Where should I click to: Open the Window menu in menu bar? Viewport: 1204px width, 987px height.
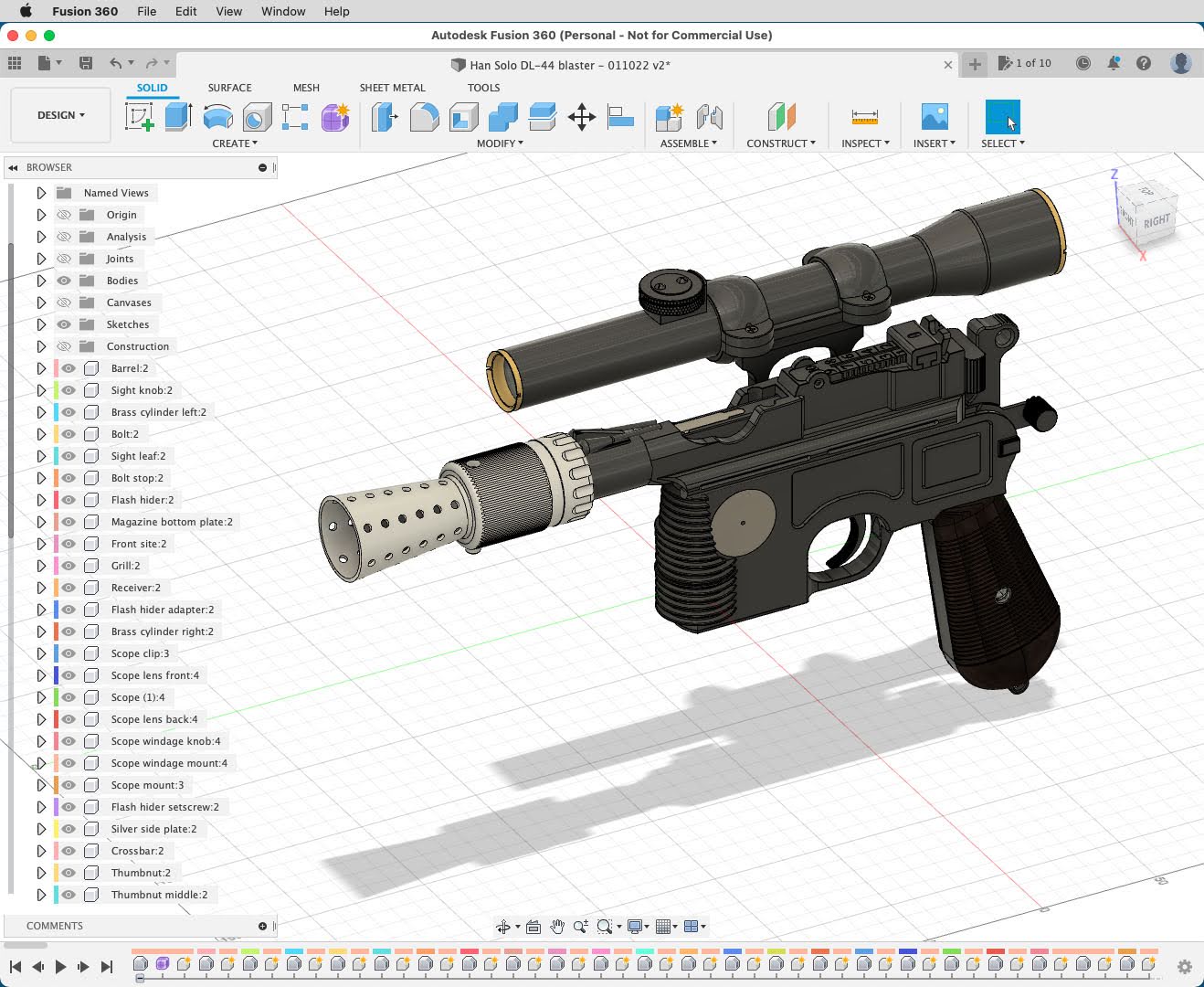click(283, 11)
